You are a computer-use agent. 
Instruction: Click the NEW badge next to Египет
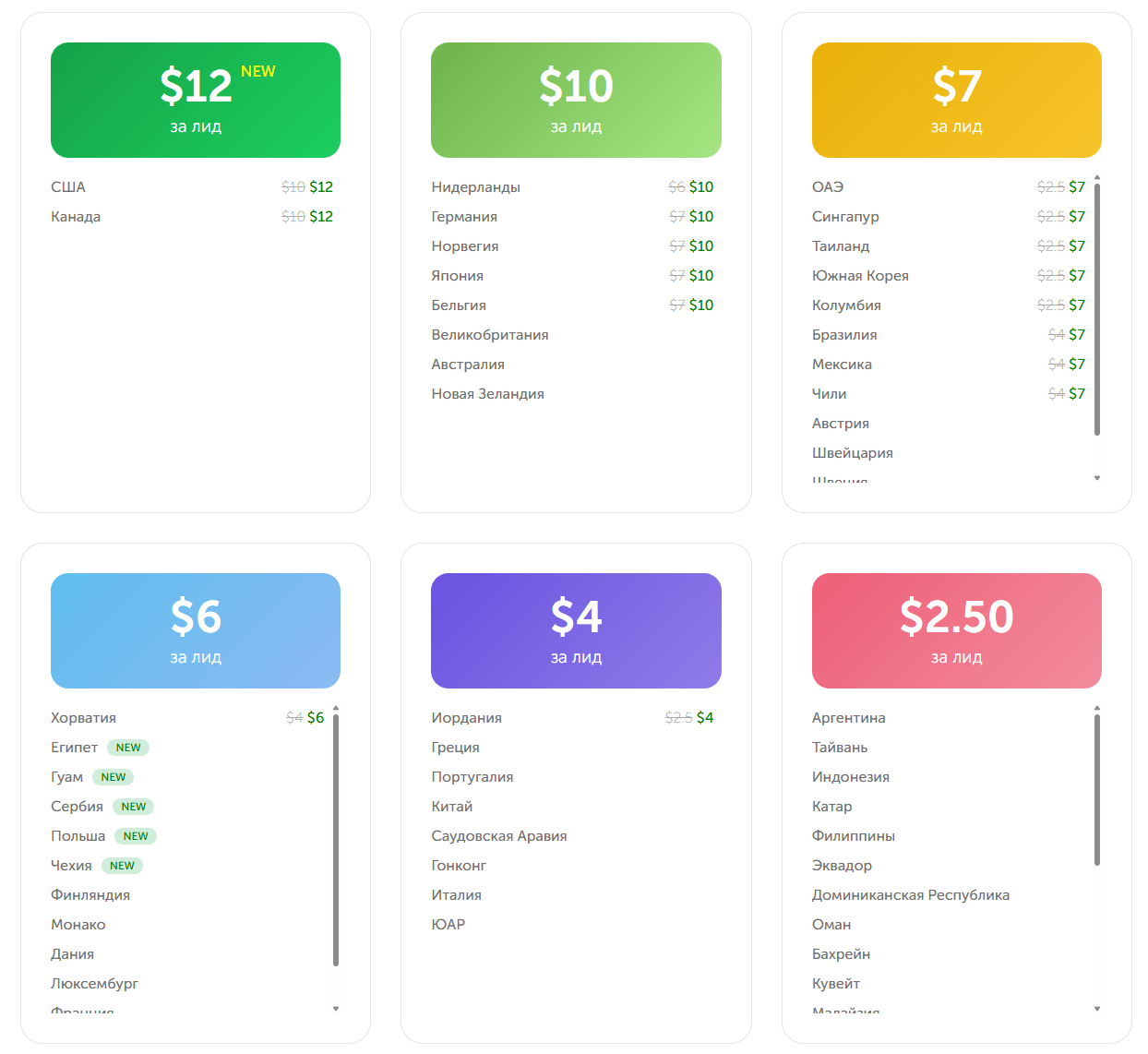click(128, 748)
